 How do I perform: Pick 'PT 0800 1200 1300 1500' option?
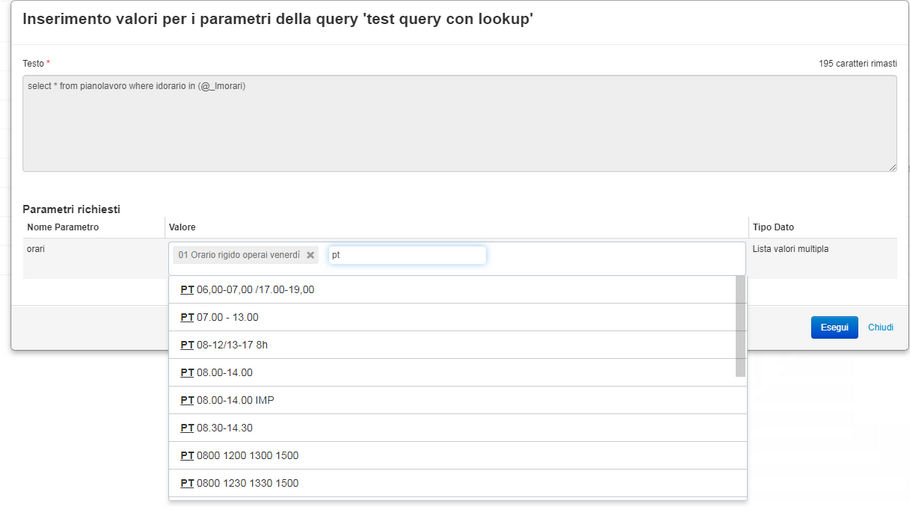[240, 456]
